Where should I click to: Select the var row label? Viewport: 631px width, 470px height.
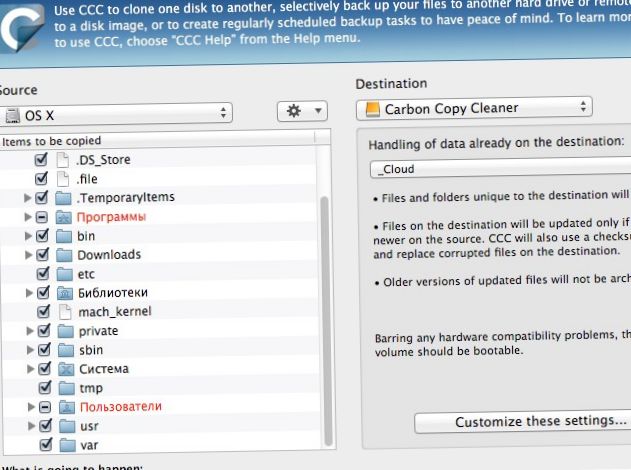pyautogui.click(x=89, y=445)
